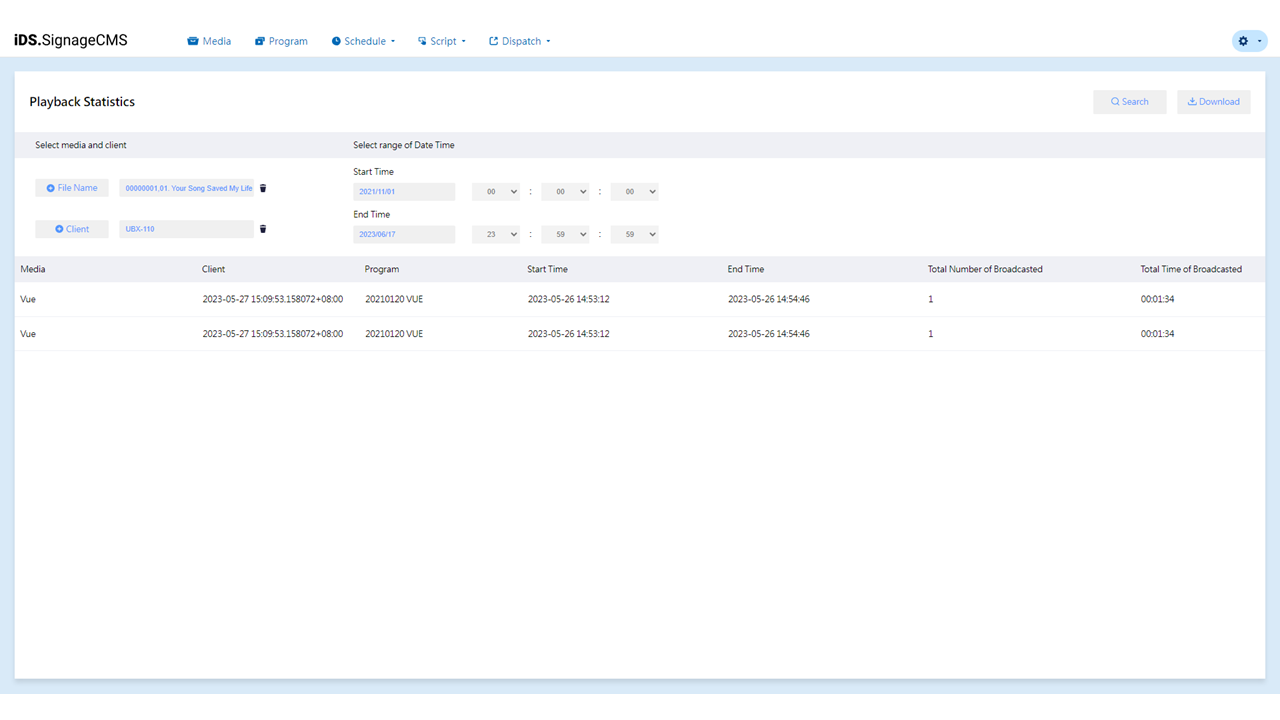The image size is (1280, 720).
Task: Go to the Program page
Action: click(281, 41)
